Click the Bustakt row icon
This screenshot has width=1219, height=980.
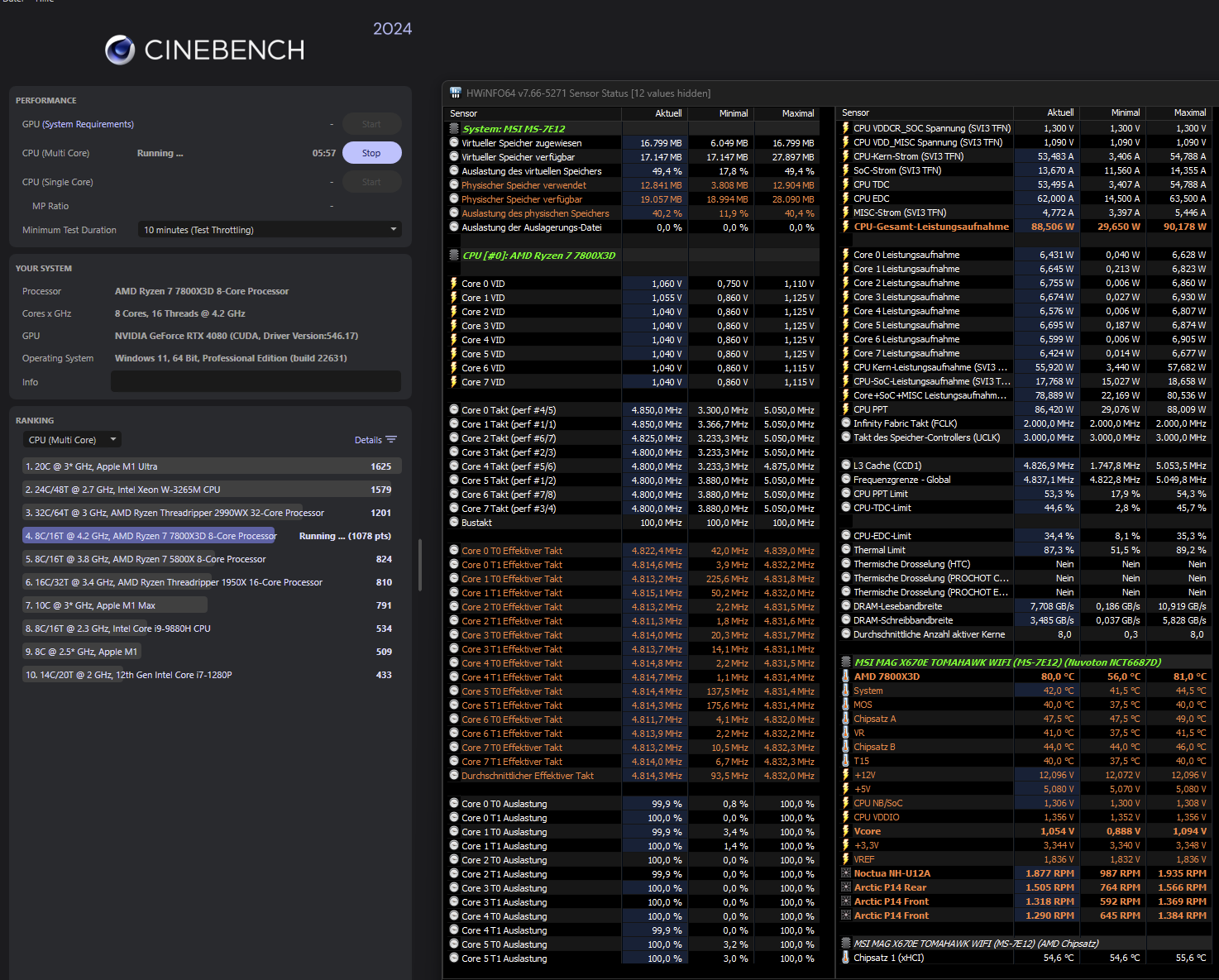pyautogui.click(x=454, y=523)
